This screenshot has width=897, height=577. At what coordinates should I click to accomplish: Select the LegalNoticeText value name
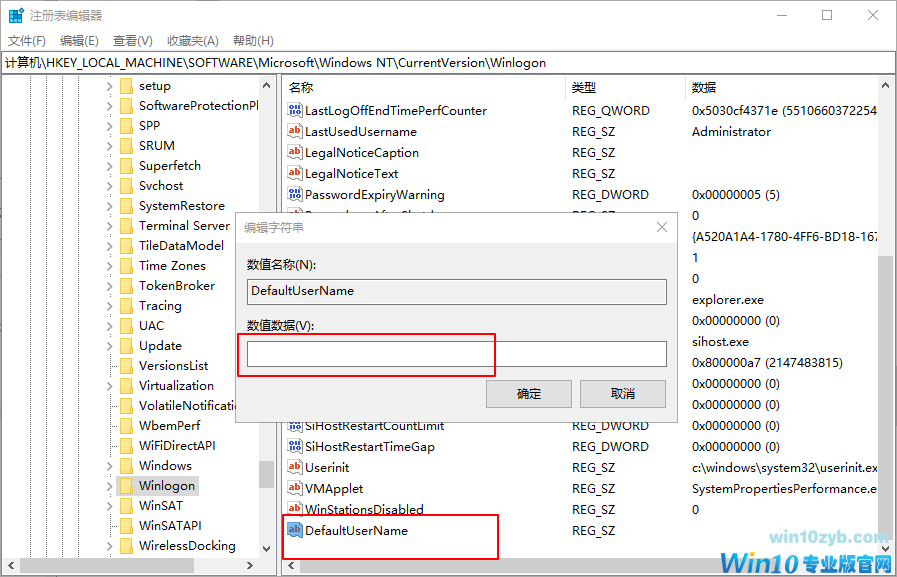351,174
